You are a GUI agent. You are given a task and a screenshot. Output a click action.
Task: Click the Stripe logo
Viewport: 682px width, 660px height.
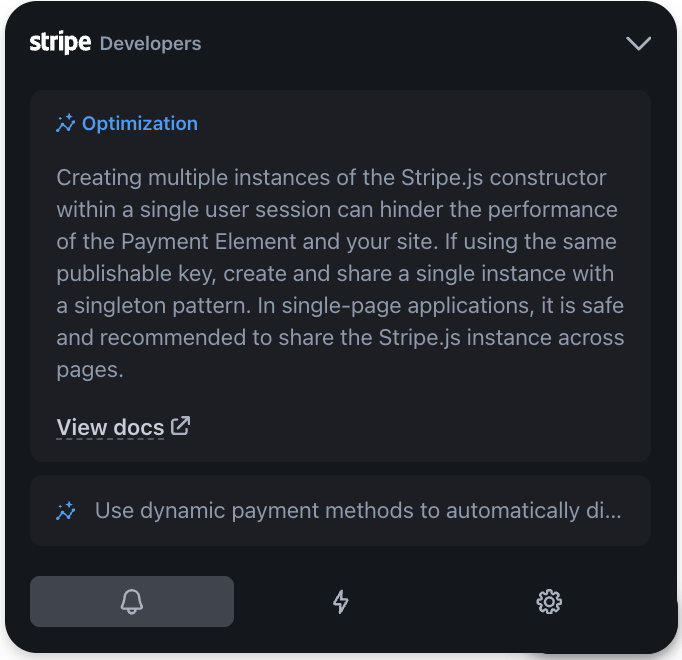60,43
